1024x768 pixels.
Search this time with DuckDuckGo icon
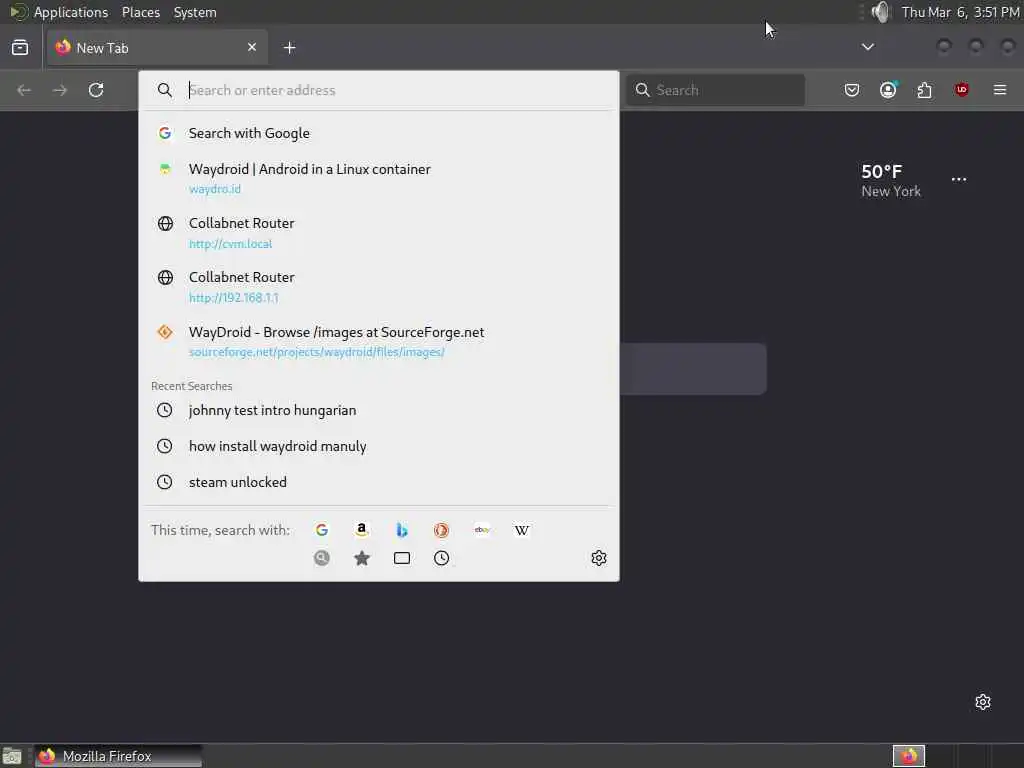click(x=441, y=530)
